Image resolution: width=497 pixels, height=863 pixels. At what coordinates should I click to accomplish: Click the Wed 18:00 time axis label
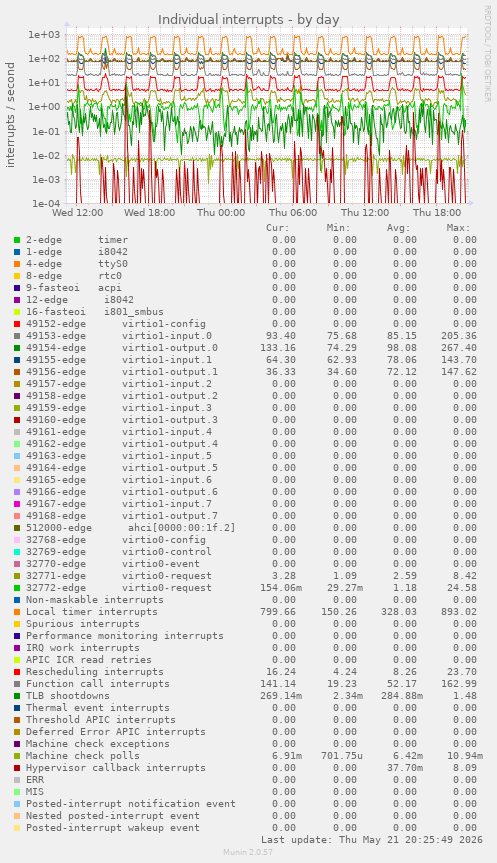click(150, 212)
